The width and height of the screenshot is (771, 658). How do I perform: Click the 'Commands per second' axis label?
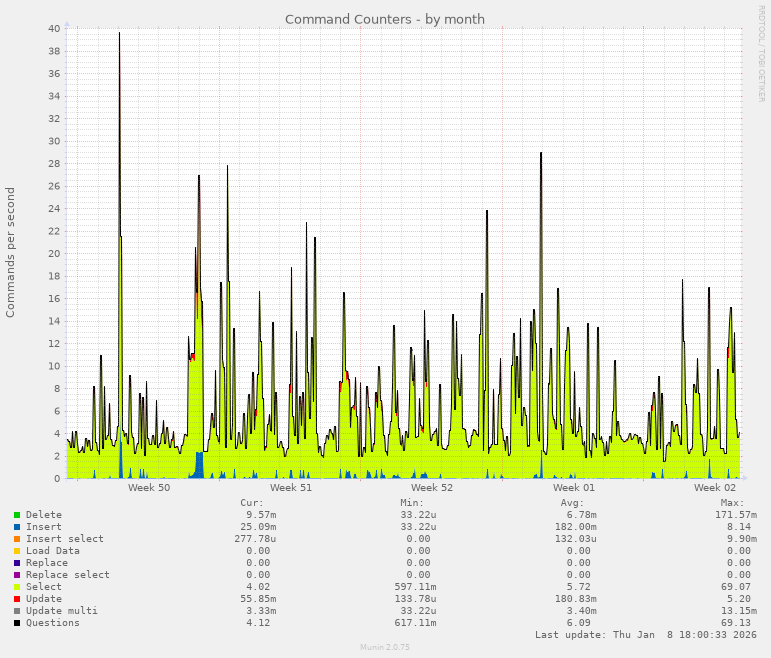[11, 252]
